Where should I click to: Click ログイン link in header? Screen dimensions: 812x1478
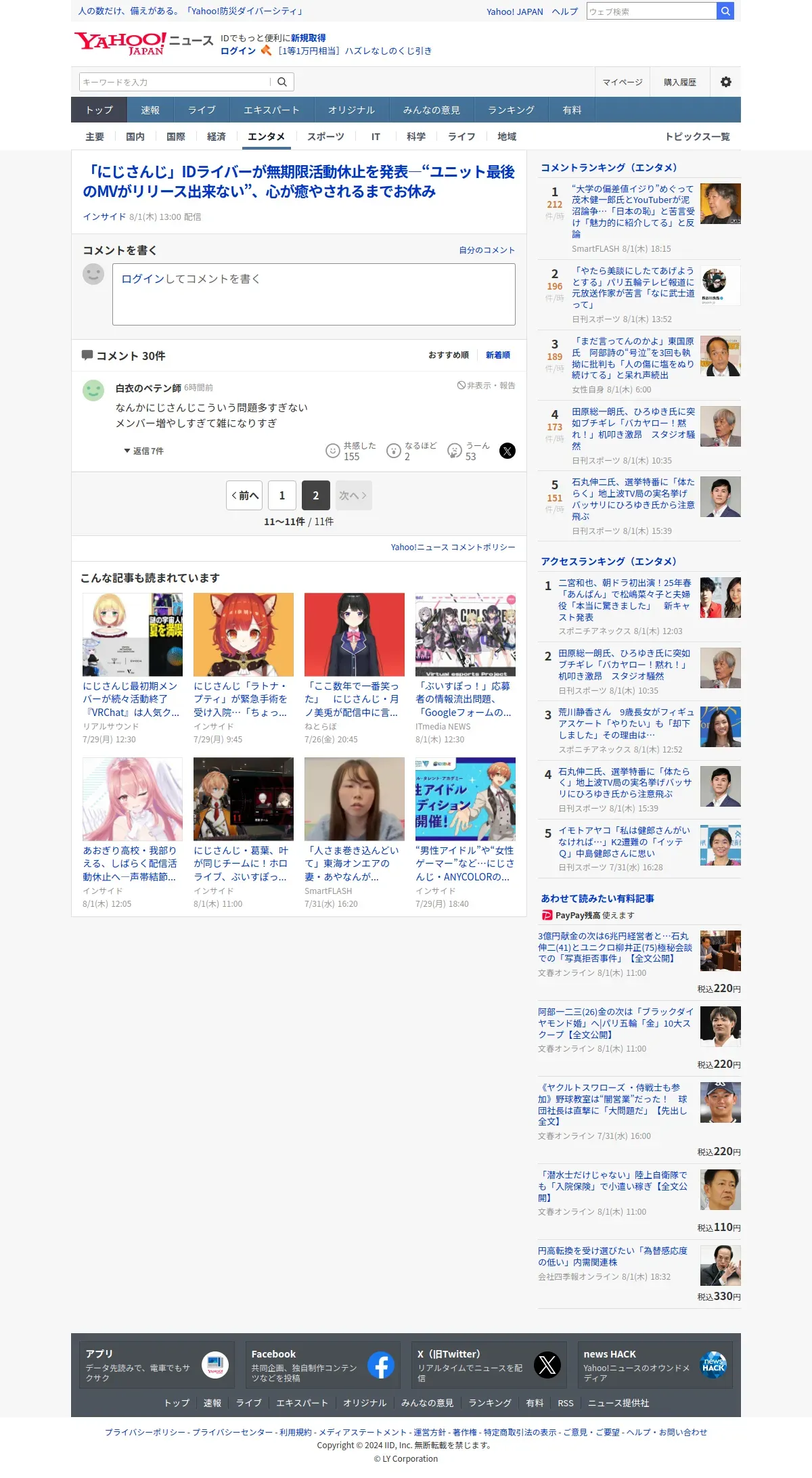point(238,51)
